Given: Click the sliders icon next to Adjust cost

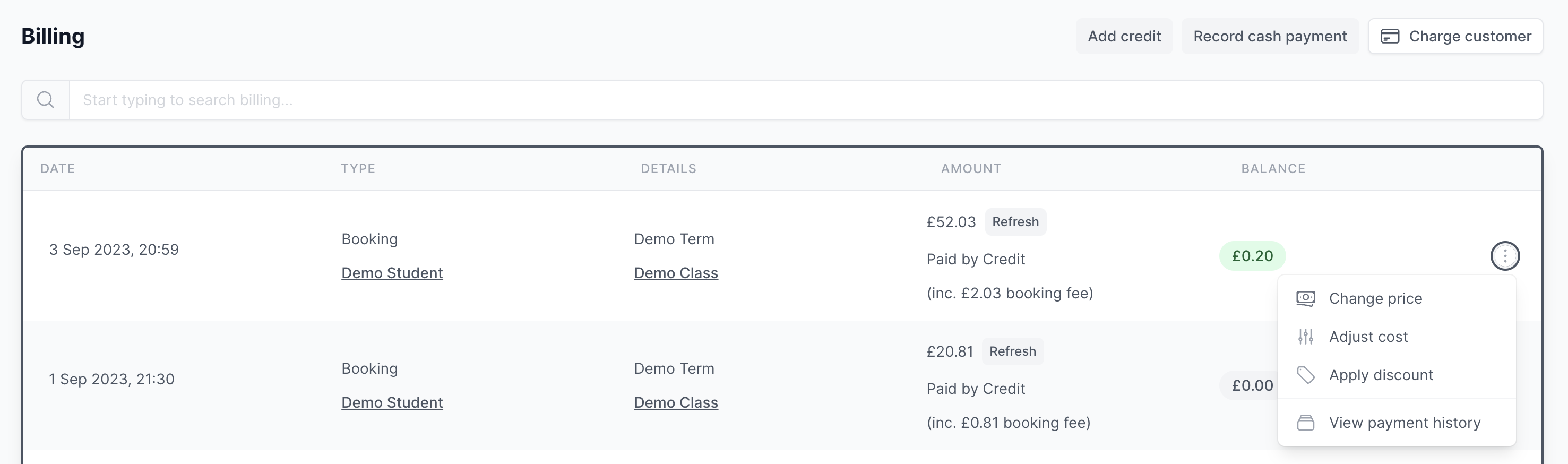Looking at the screenshot, I should point(1305,336).
